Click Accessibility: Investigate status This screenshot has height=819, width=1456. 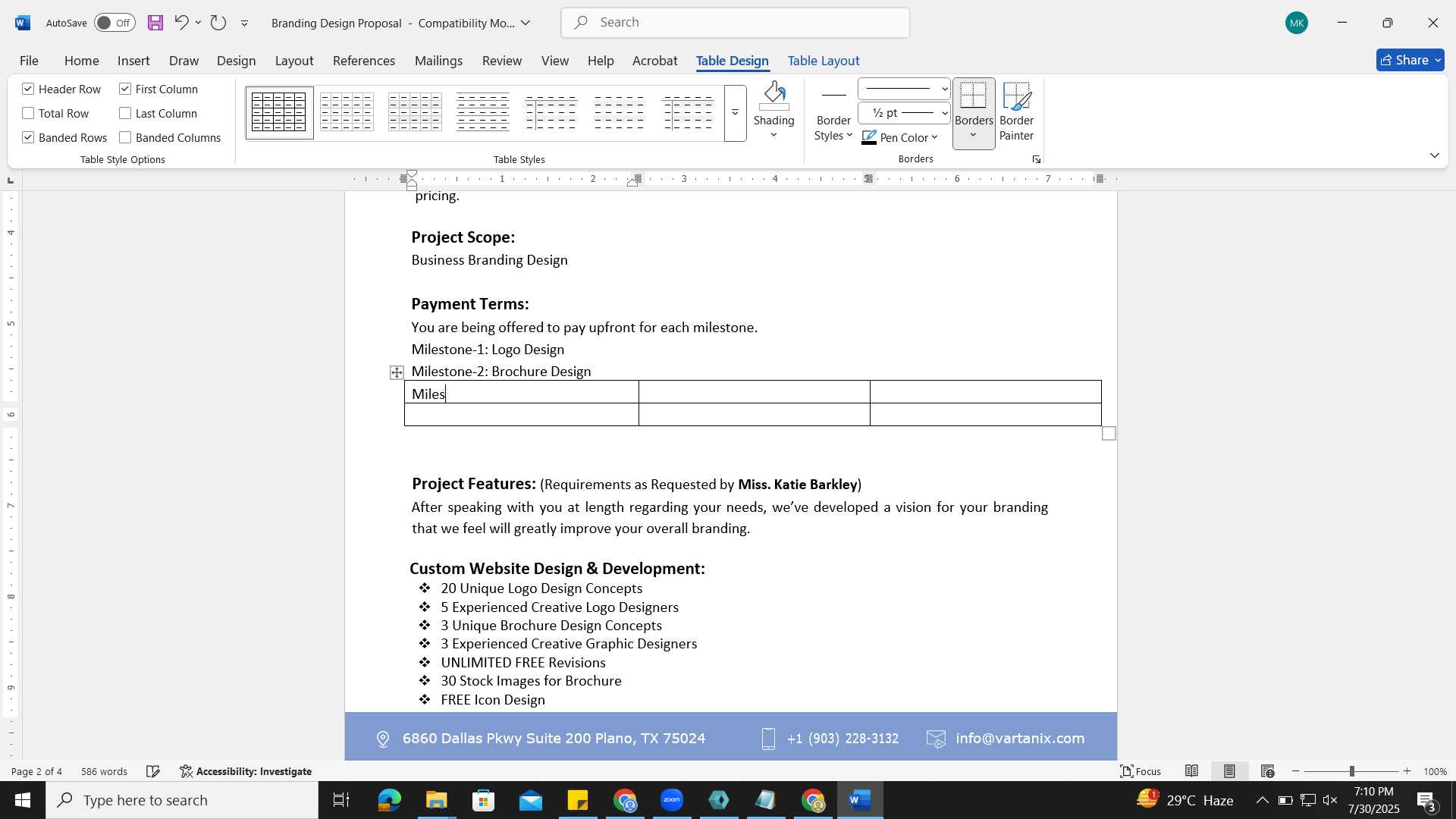246,771
